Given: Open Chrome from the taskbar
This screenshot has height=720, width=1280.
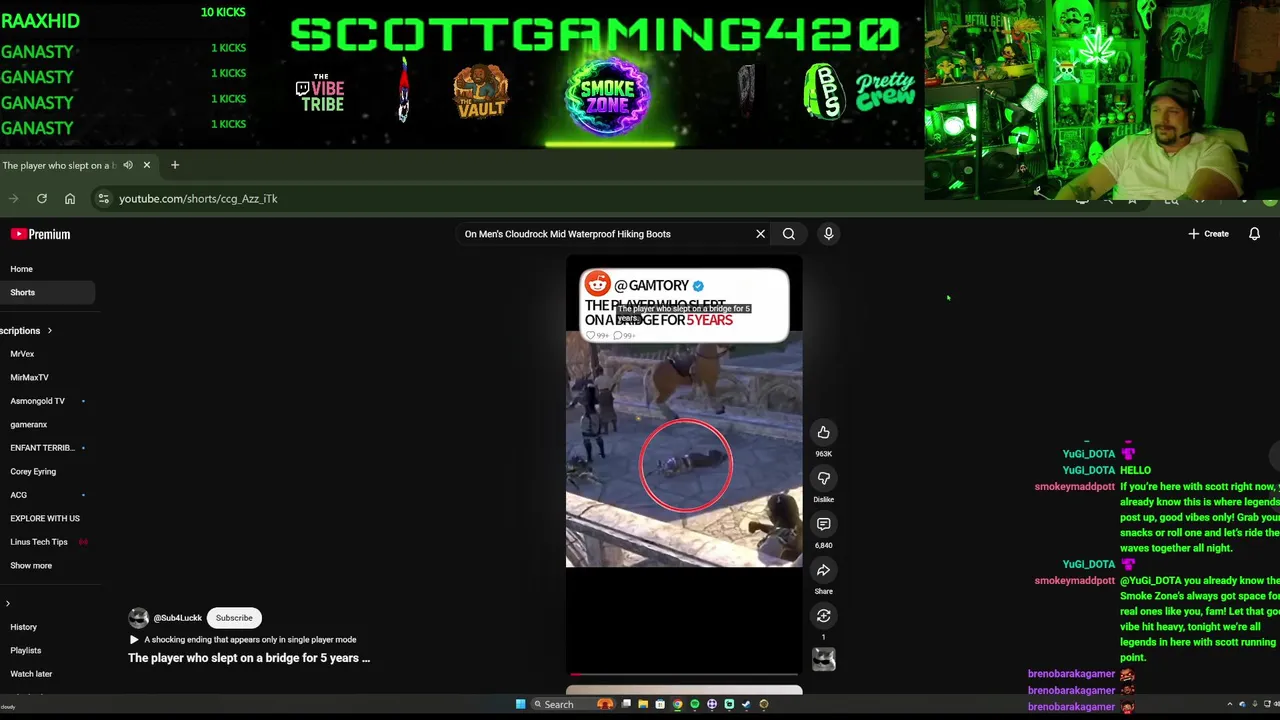Looking at the screenshot, I should 678,704.
